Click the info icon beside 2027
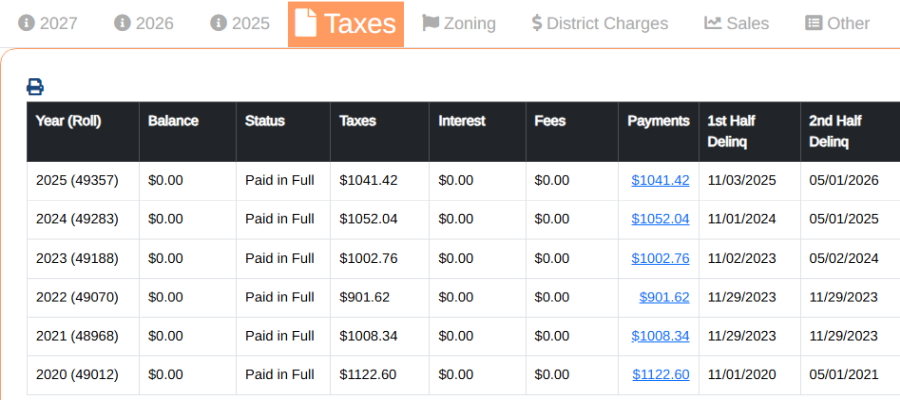This screenshot has width=900, height=400. 26,23
